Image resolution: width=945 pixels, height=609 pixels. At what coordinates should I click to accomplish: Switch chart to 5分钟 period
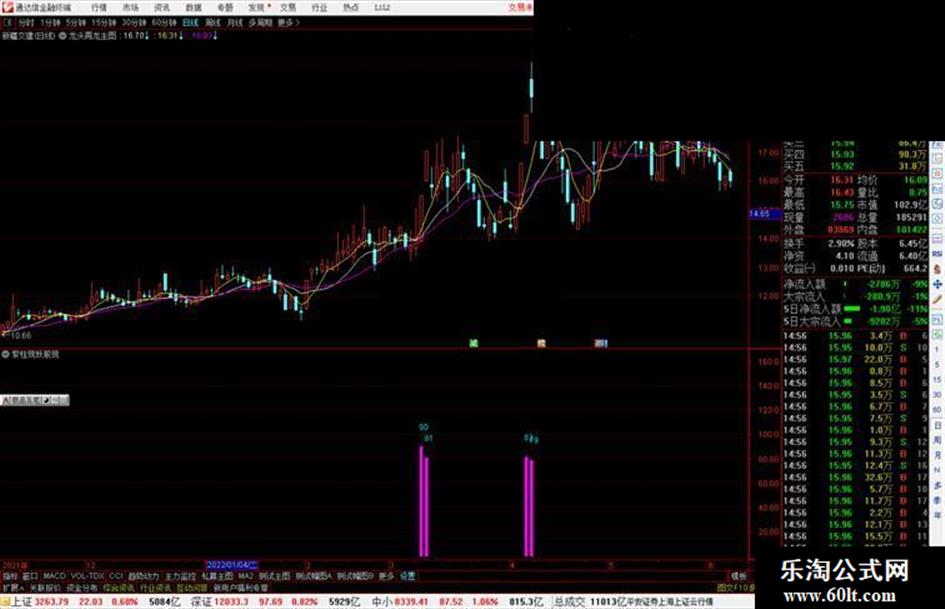[x=76, y=22]
